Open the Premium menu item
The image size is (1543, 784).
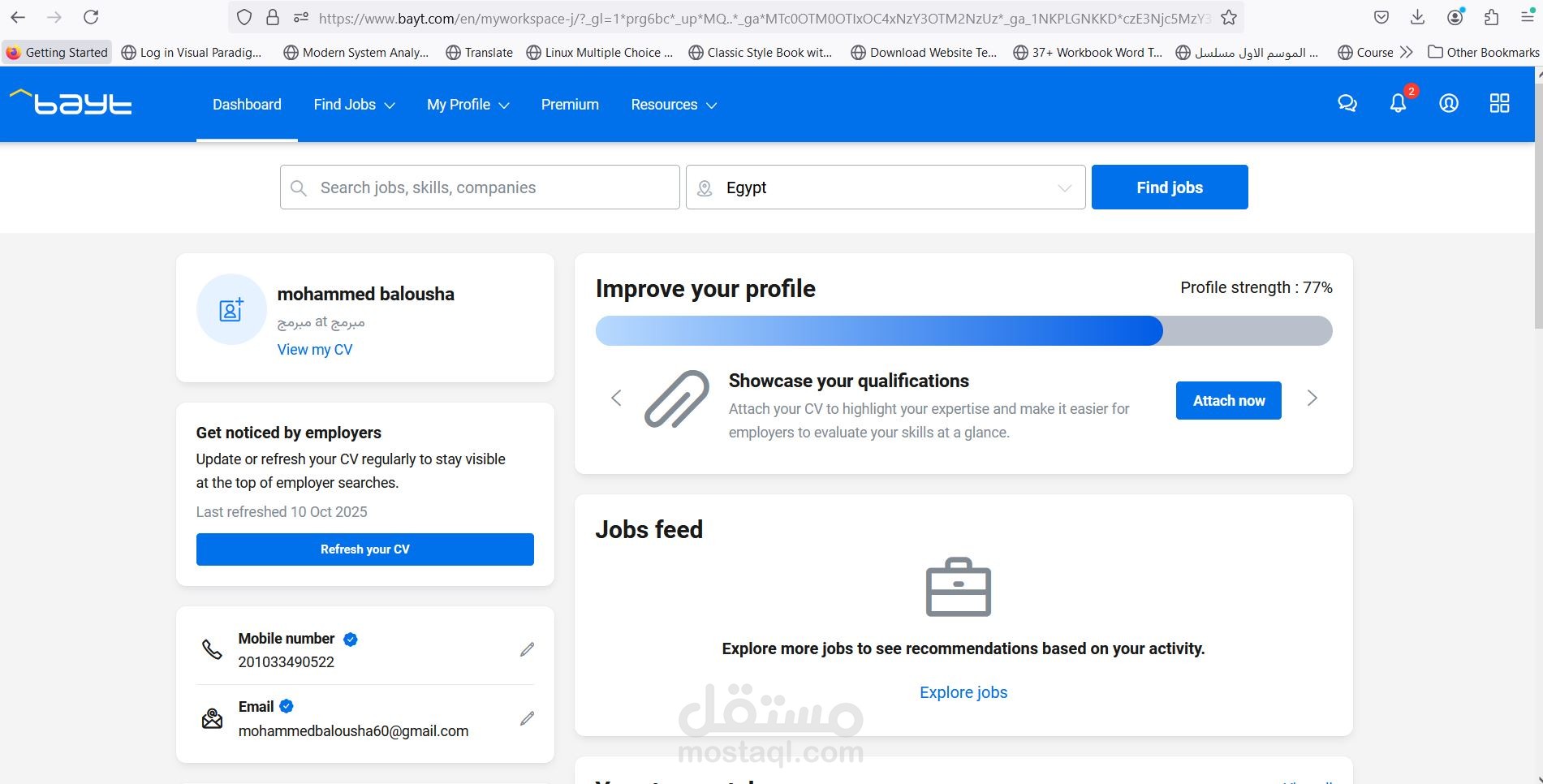(x=570, y=105)
